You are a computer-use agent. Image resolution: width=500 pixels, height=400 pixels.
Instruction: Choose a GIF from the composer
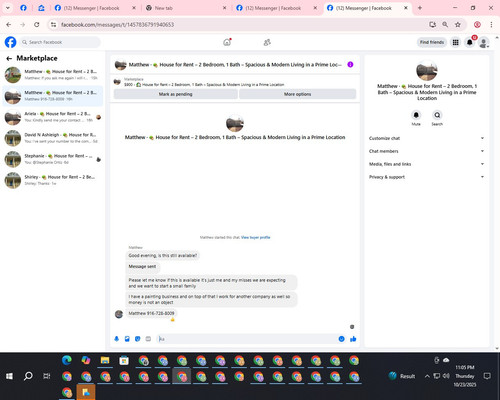[148, 339]
